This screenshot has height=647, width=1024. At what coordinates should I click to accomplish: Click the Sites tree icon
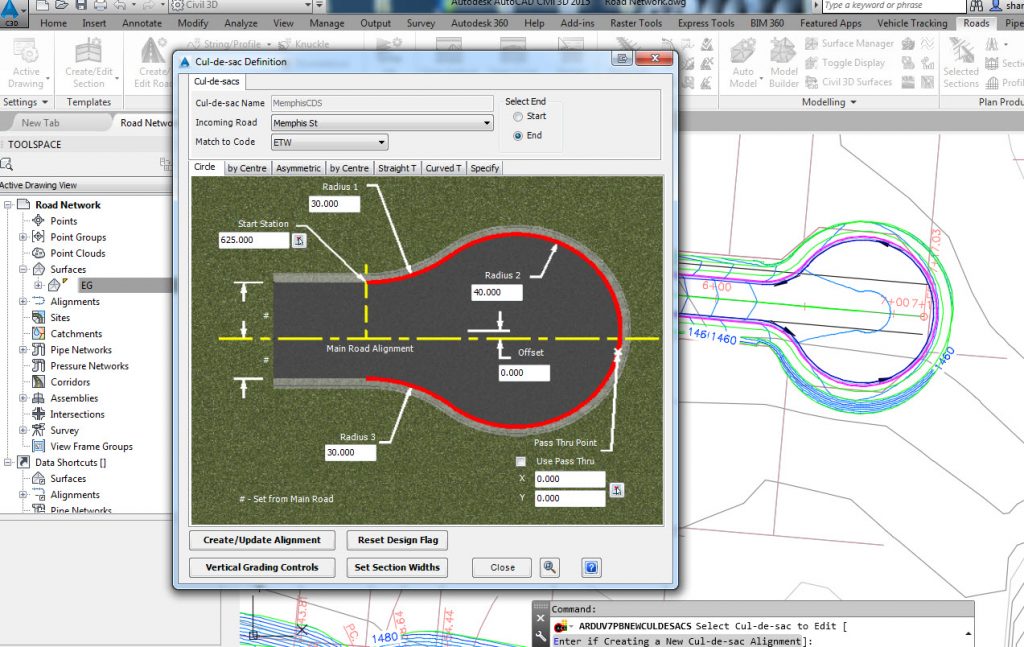[39, 317]
